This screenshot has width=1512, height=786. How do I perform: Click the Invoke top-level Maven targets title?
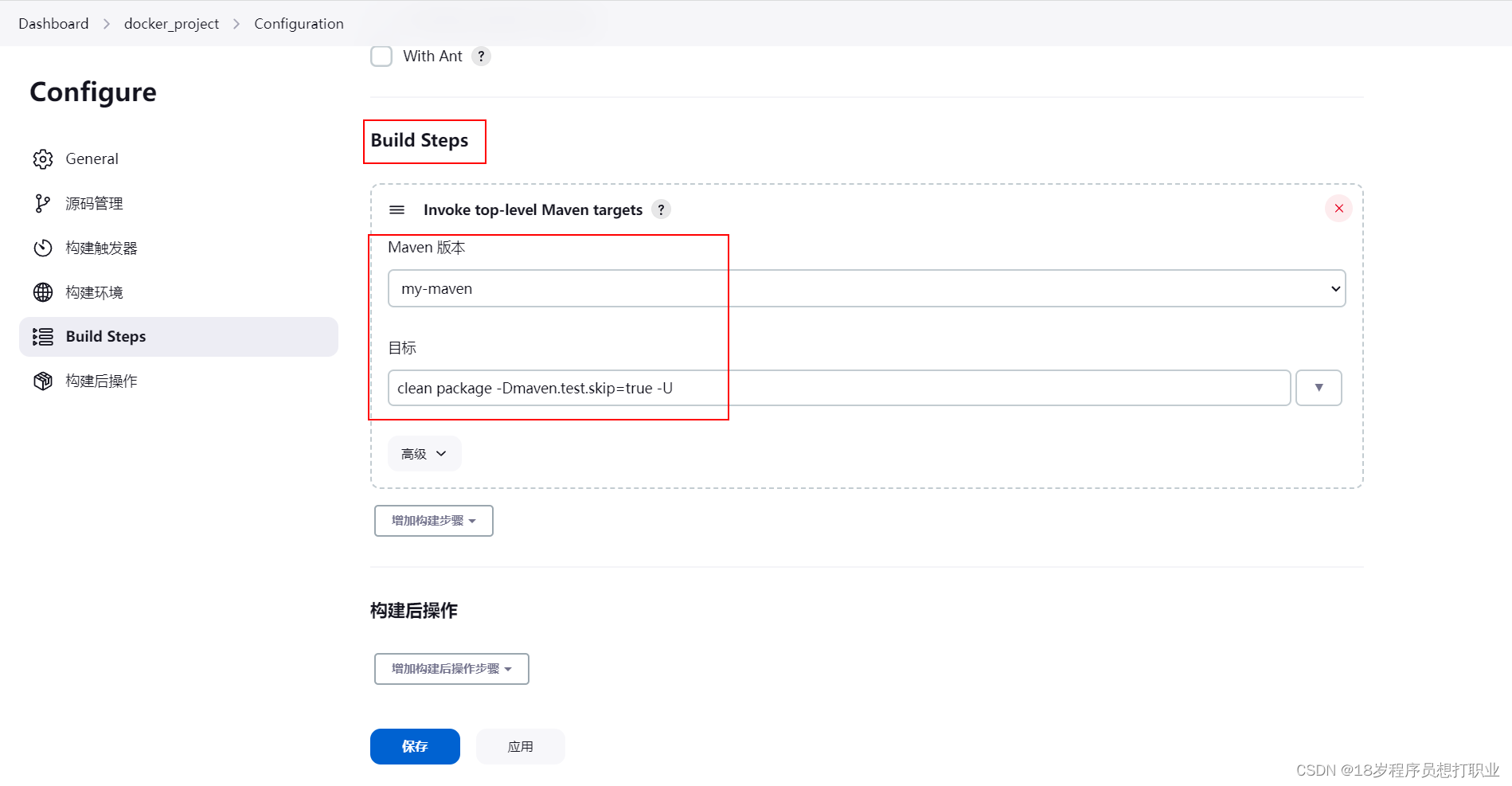[x=533, y=210]
